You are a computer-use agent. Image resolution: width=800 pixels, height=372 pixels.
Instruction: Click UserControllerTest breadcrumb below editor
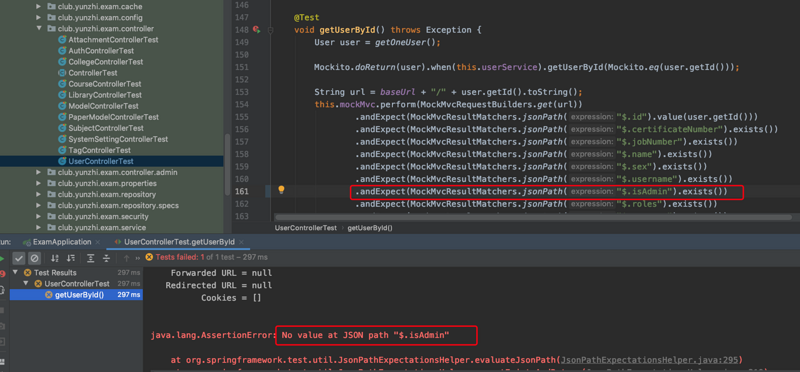tap(306, 228)
